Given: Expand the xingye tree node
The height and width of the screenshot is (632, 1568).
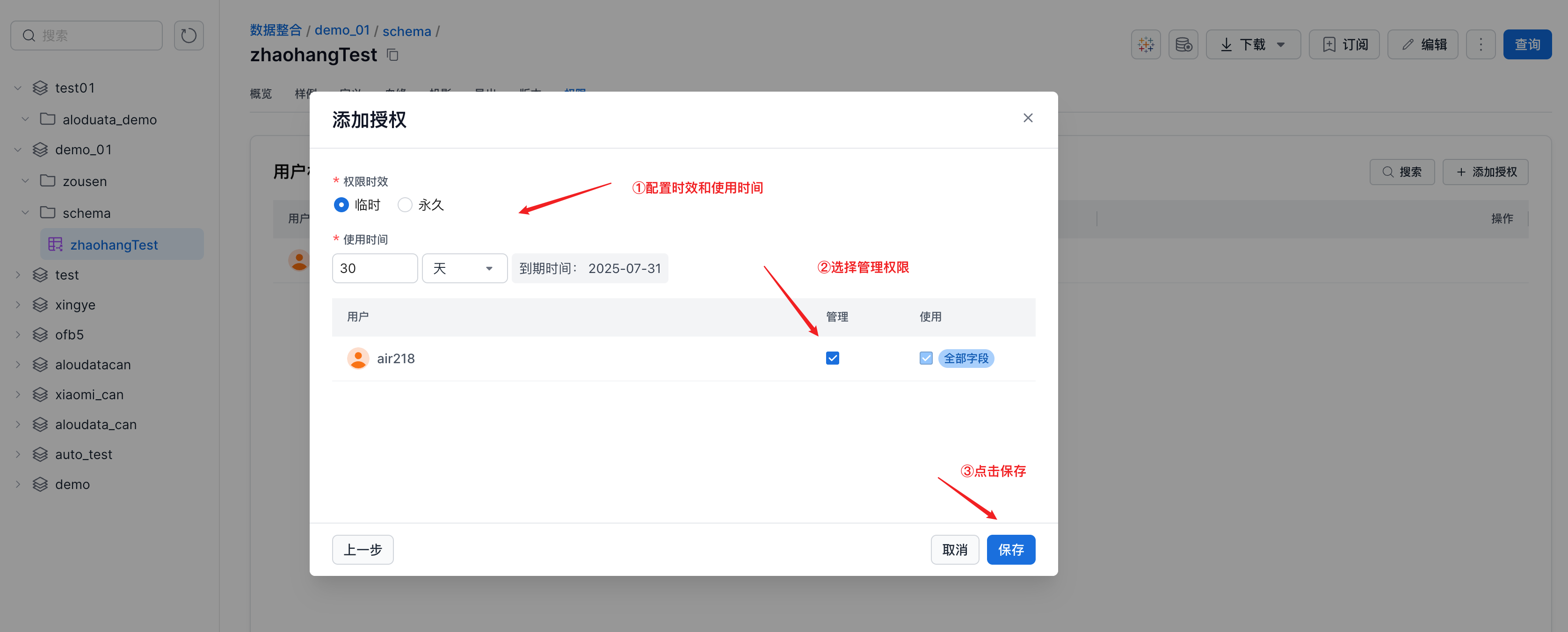Looking at the screenshot, I should [18, 305].
